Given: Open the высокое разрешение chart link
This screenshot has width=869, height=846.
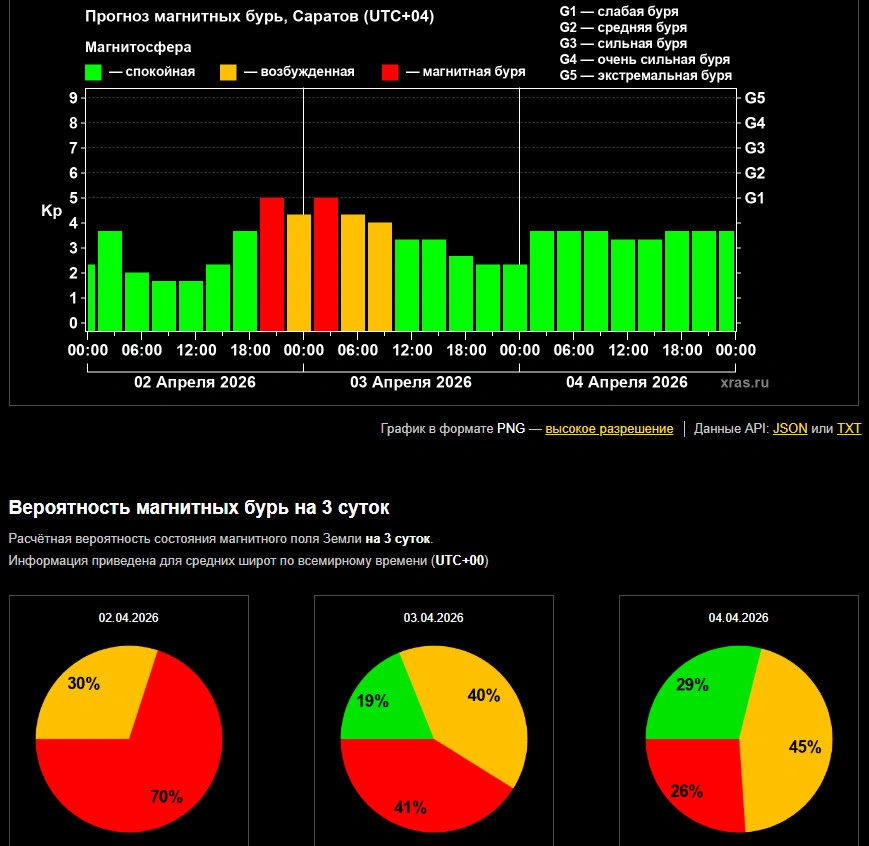Looking at the screenshot, I should [x=609, y=429].
